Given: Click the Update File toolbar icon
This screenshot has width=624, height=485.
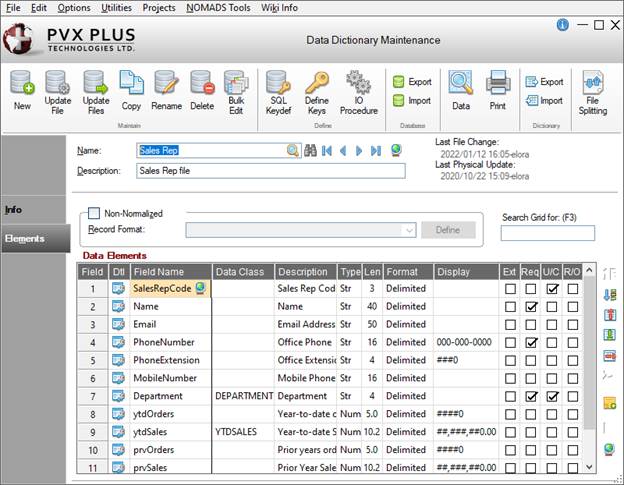Looking at the screenshot, I should (x=58, y=89).
